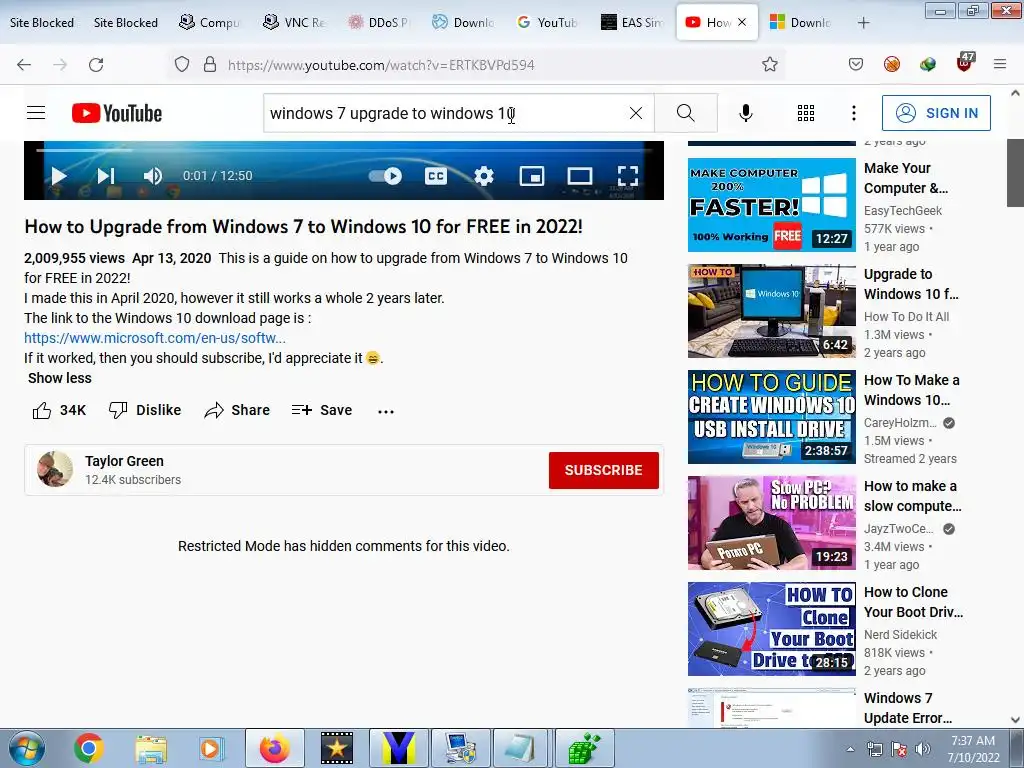Open EasyTechGeek channel name in sidebar
Viewport: 1024px width, 768px height.
(903, 210)
